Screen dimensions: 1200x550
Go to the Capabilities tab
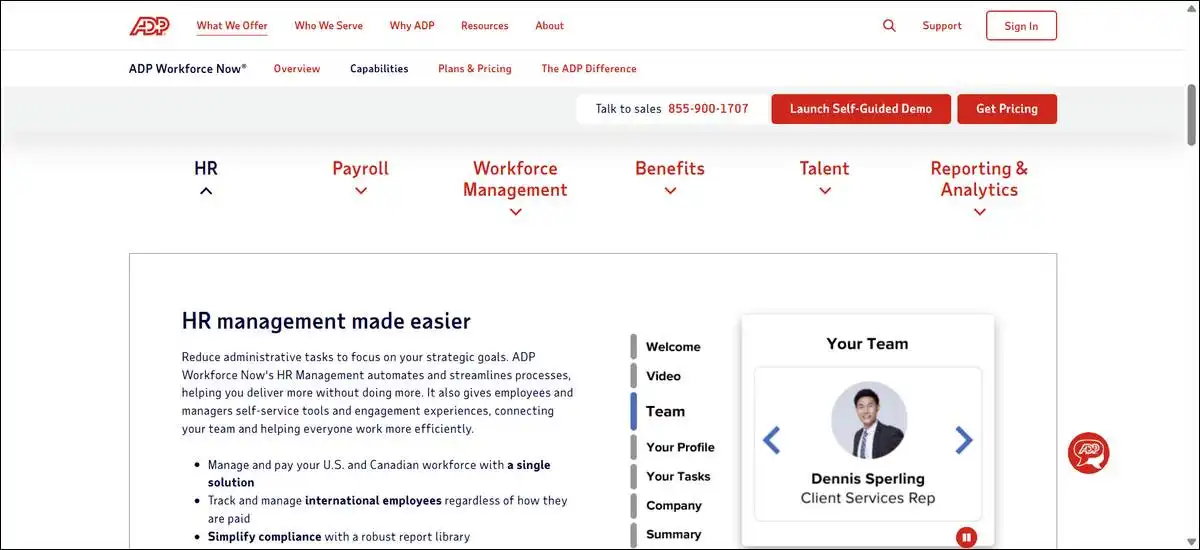(x=379, y=69)
